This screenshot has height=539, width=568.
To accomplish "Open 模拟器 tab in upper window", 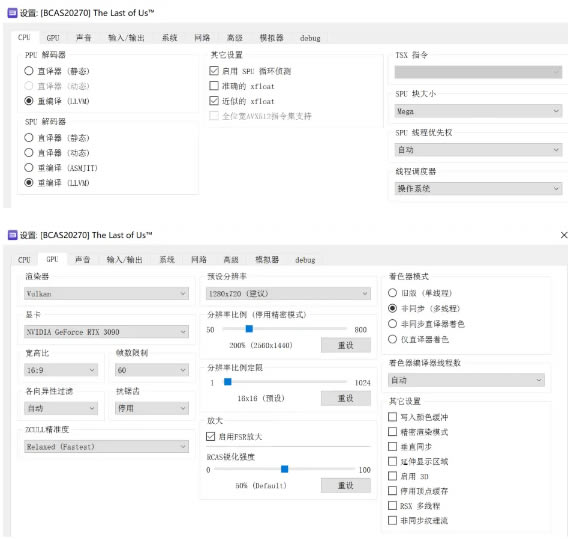I will [x=271, y=38].
